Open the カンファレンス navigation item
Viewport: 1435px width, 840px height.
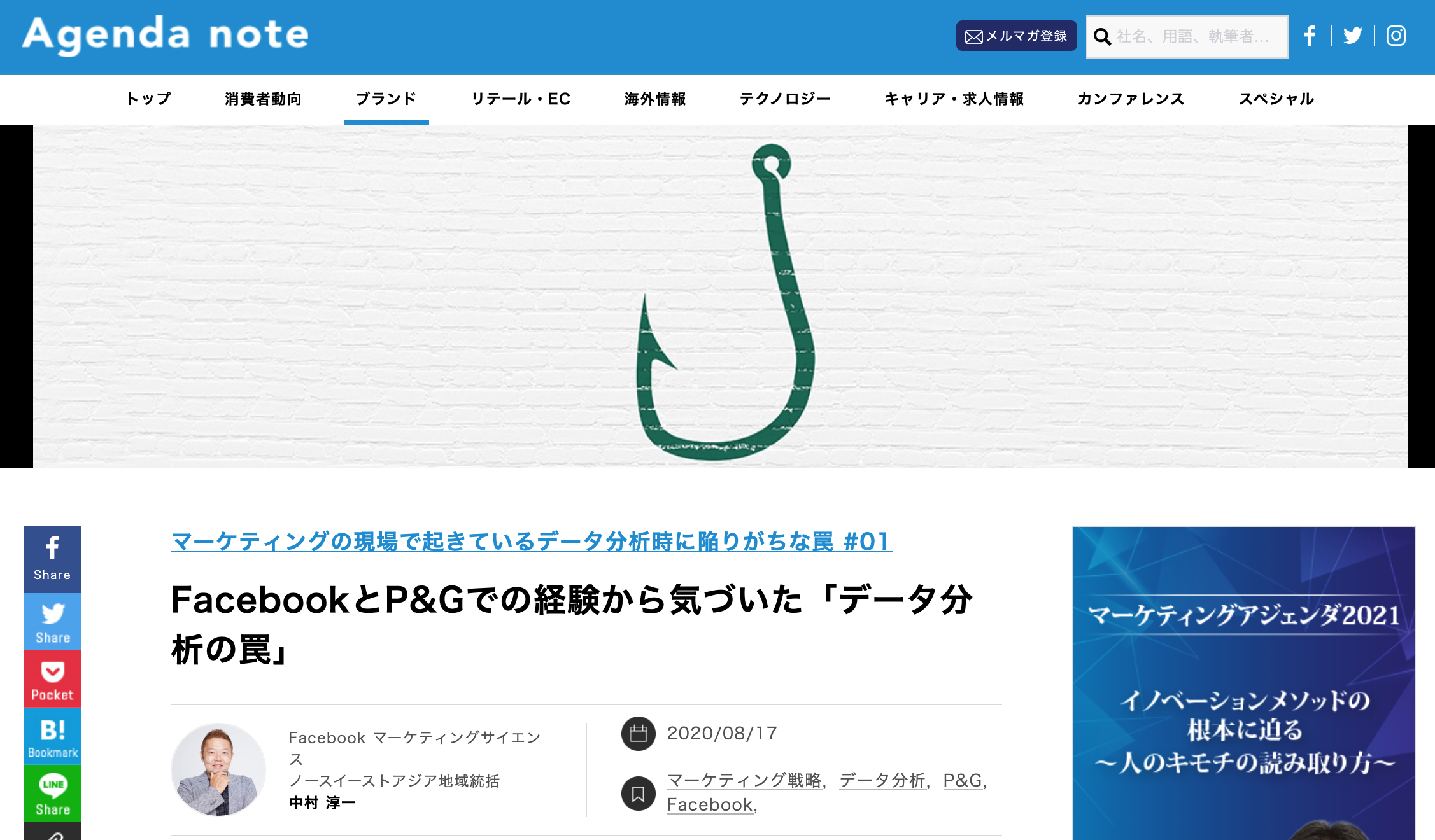pos(1131,99)
